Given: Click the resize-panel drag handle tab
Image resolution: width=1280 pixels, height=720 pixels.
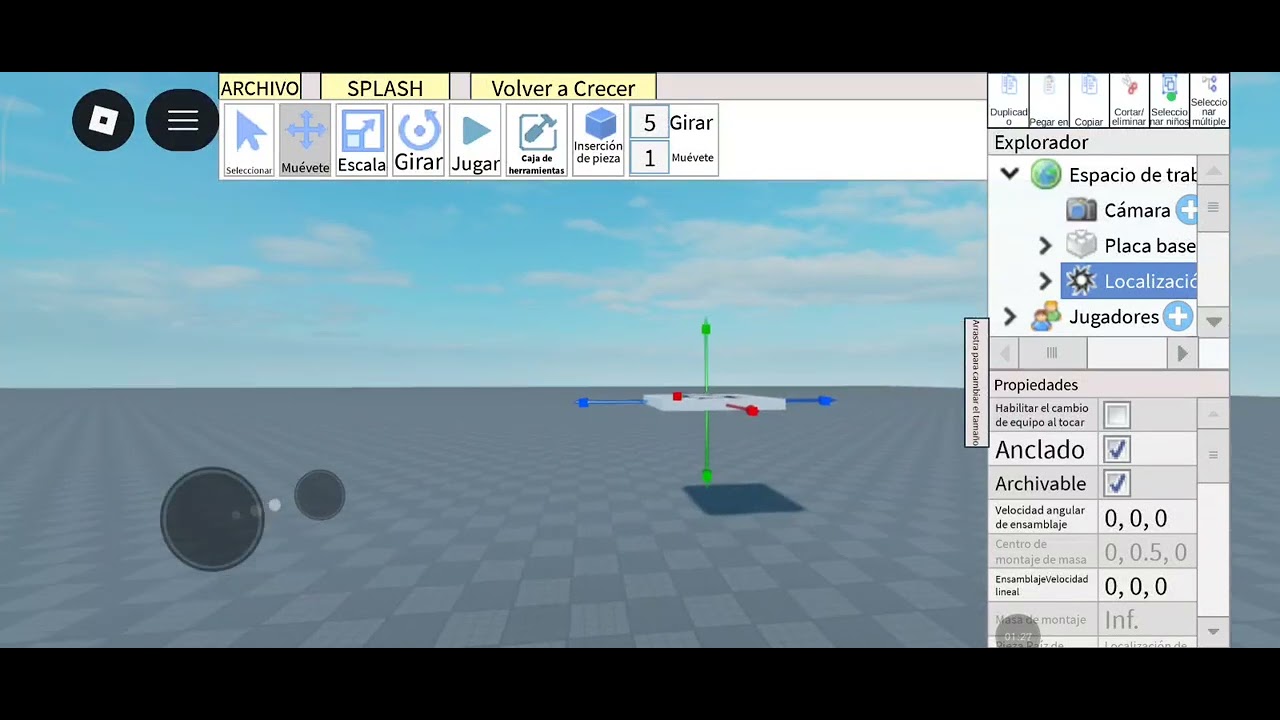Looking at the screenshot, I should point(976,382).
